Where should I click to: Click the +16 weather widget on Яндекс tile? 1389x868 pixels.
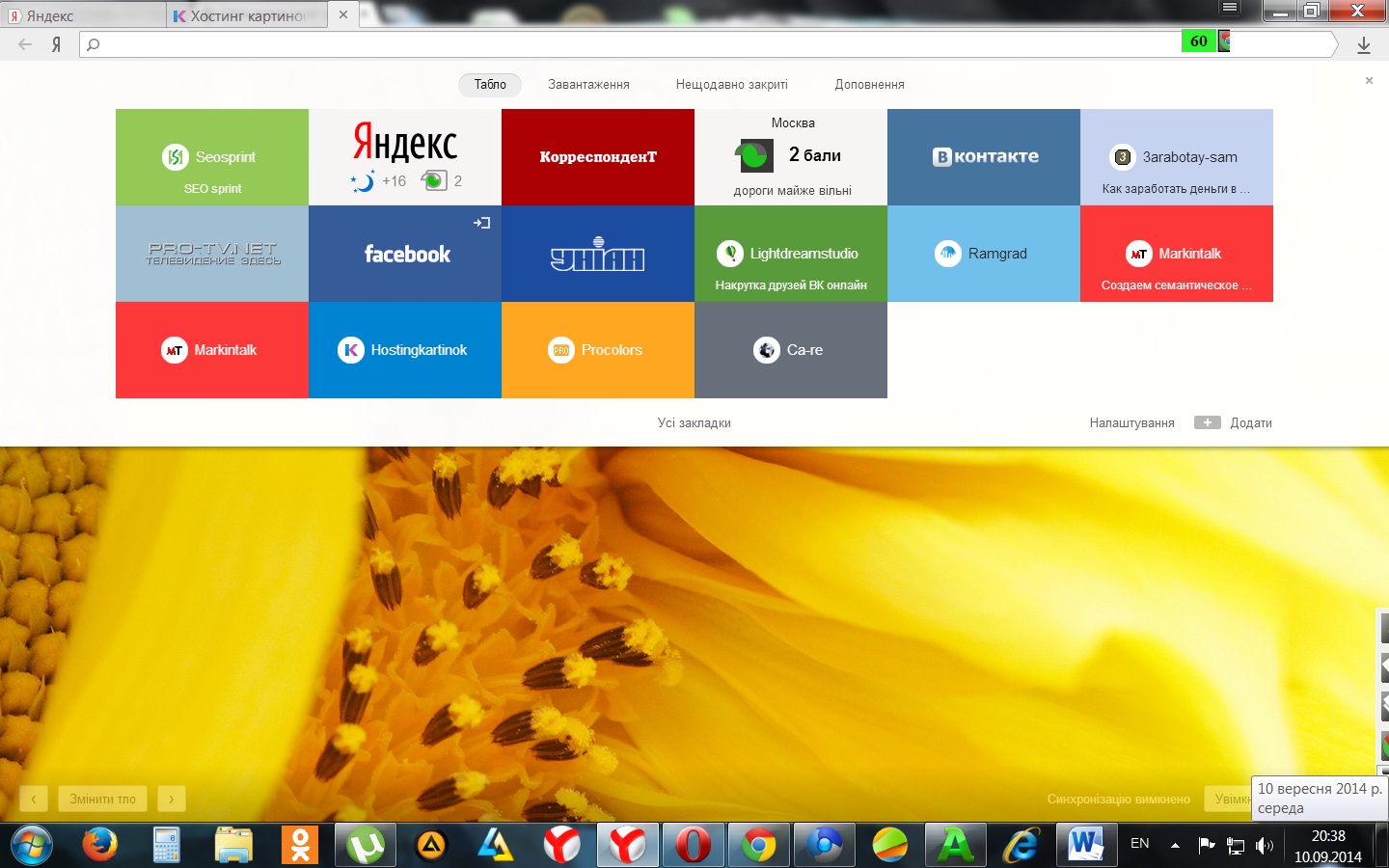(x=379, y=180)
